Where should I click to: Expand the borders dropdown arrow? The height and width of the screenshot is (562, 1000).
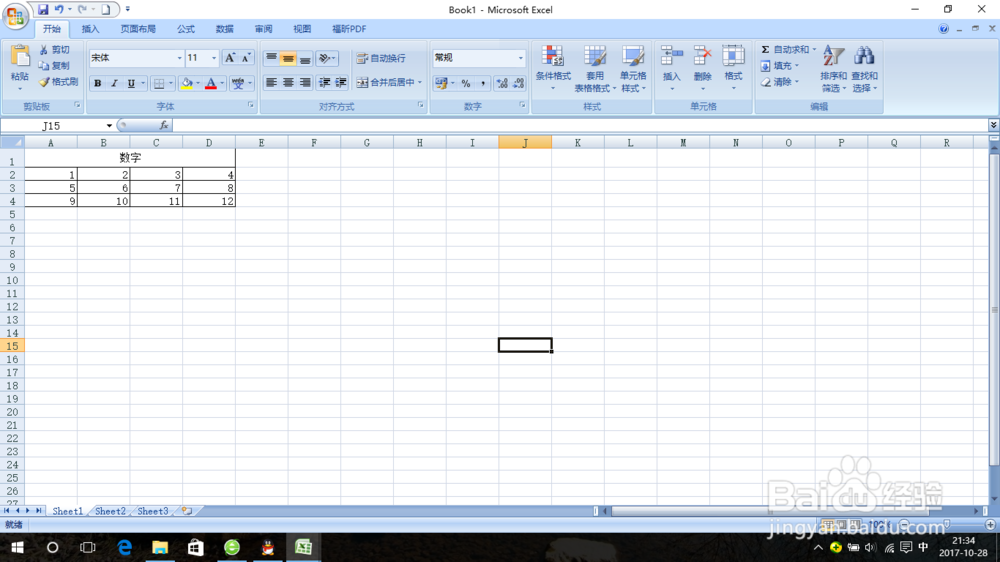click(170, 83)
